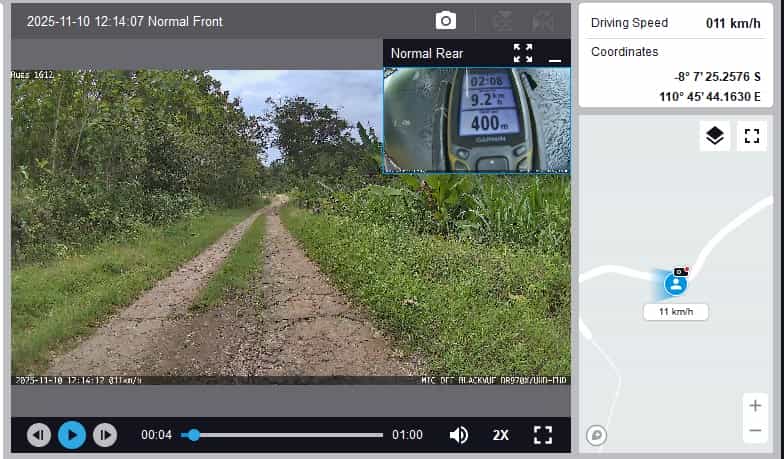Click the vehicle marker on the map
Screen dimensions: 784x459
pos(677,284)
